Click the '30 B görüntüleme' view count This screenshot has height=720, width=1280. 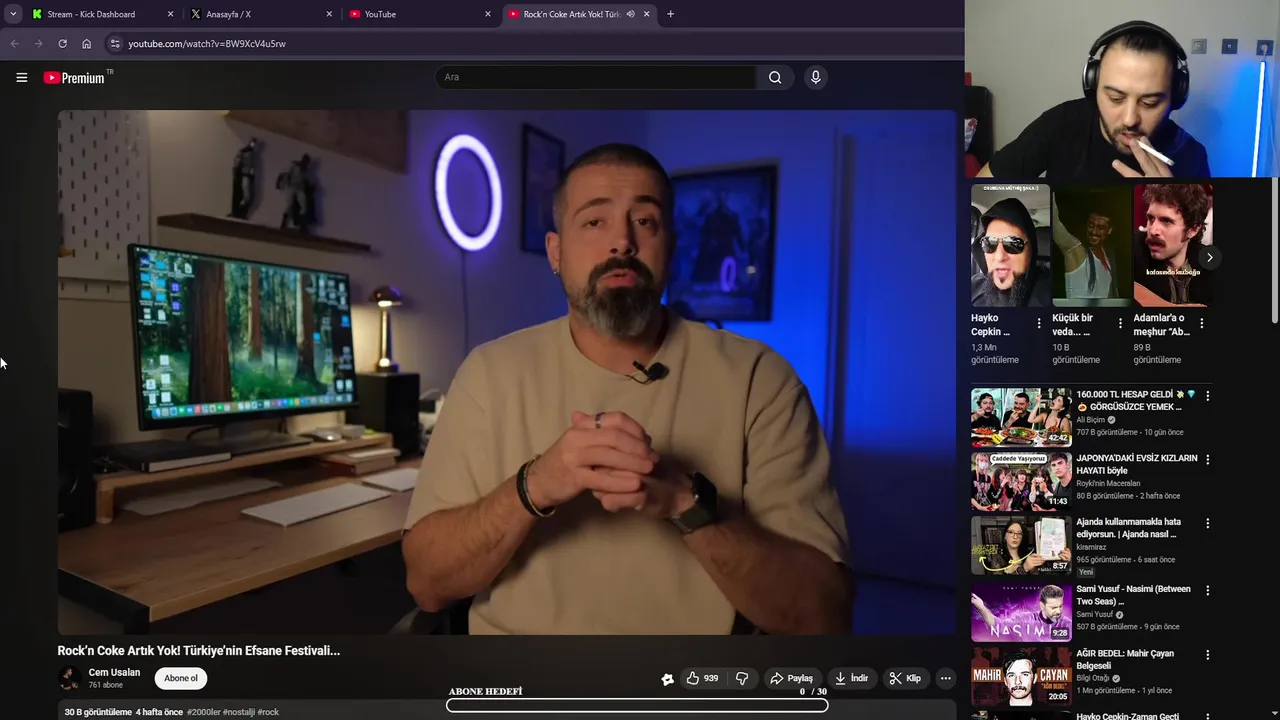98,712
